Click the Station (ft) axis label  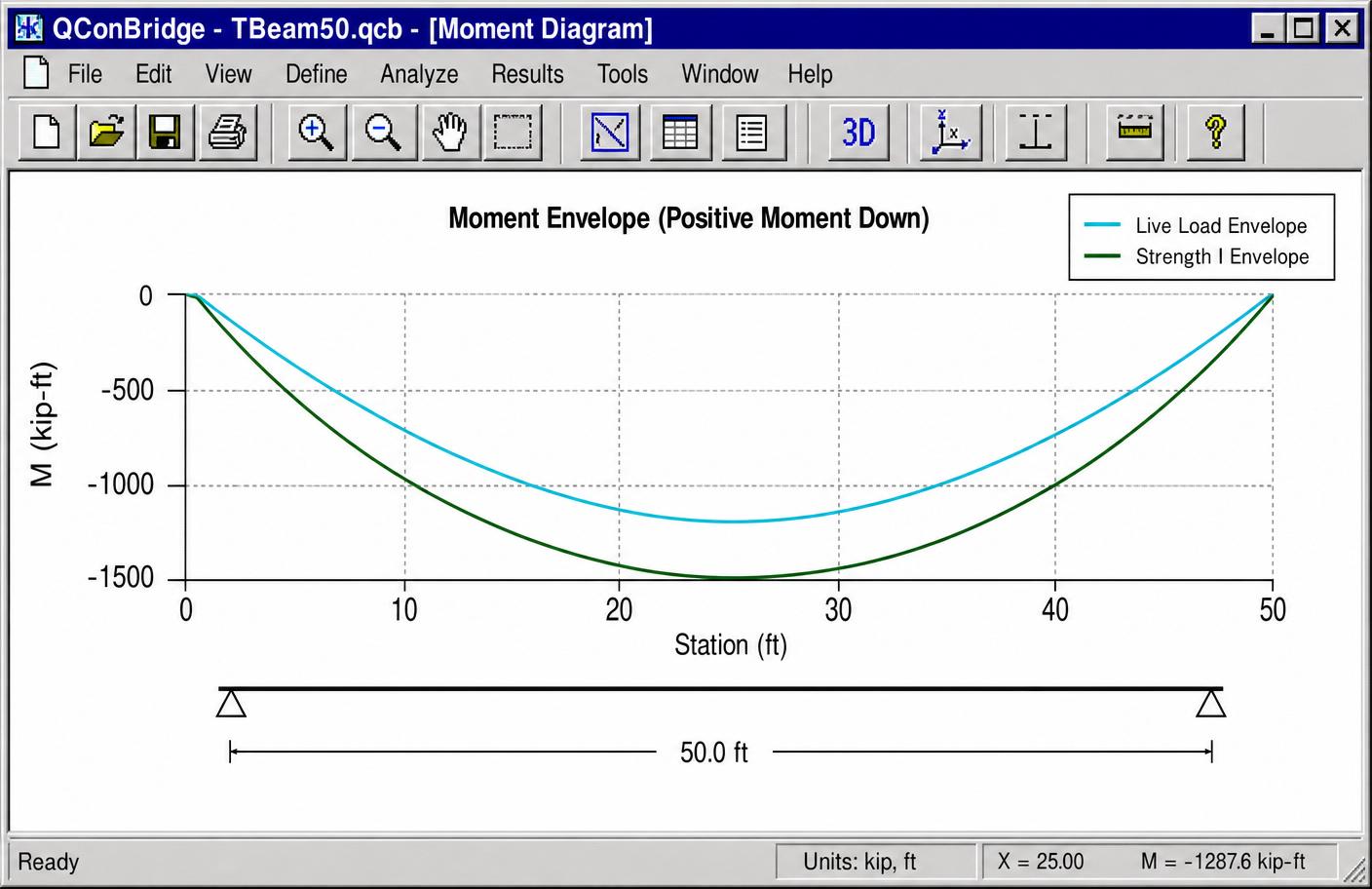731,645
